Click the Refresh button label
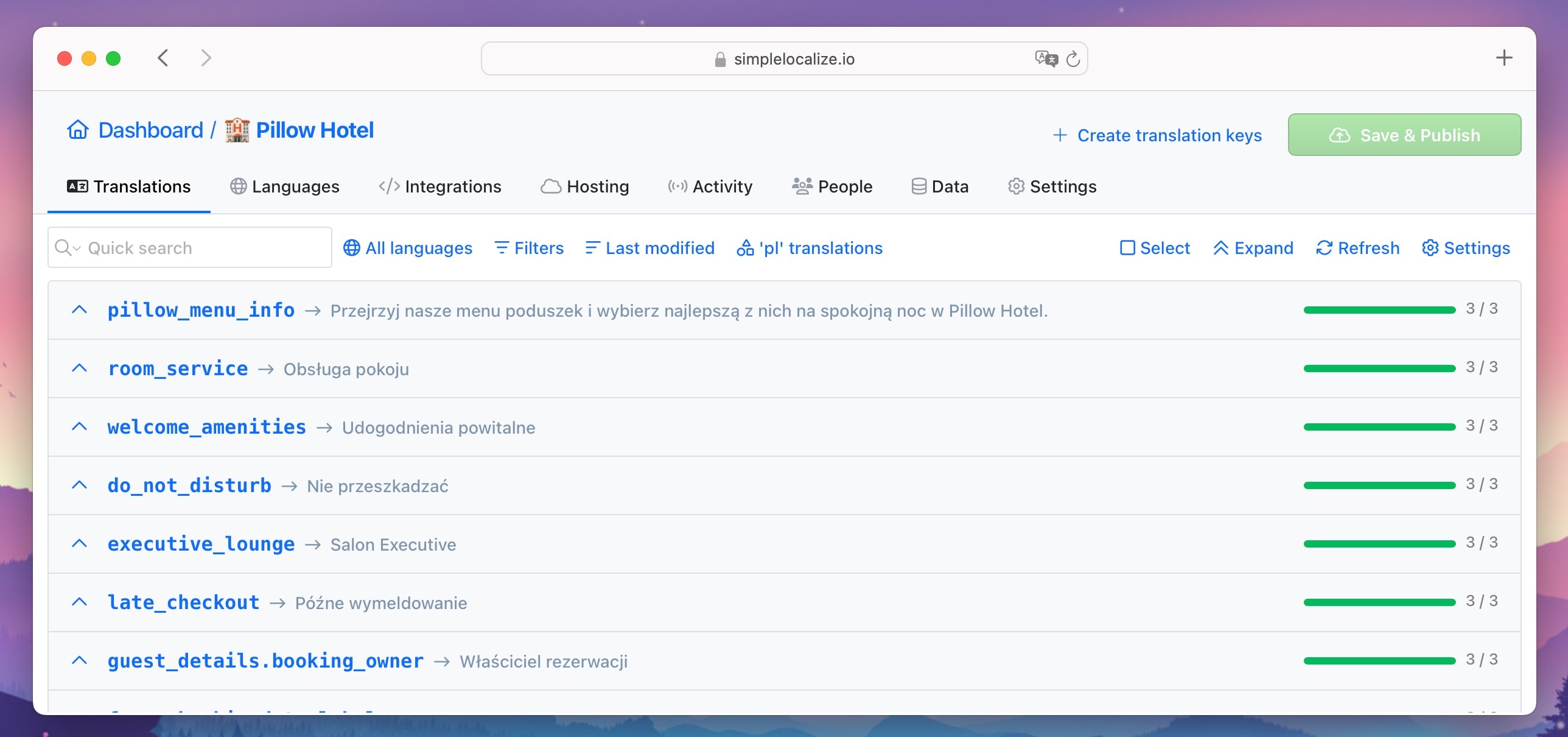 coord(1368,247)
